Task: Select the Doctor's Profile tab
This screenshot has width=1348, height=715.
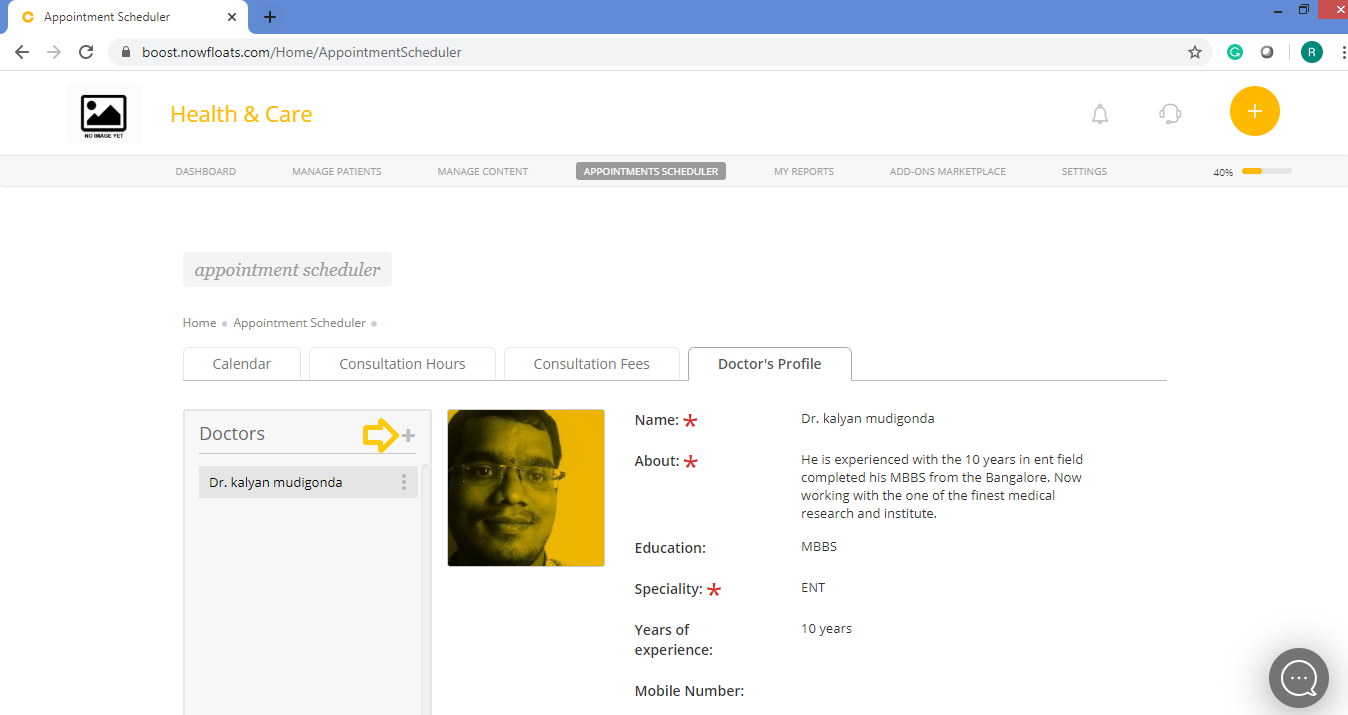Action: (770, 364)
